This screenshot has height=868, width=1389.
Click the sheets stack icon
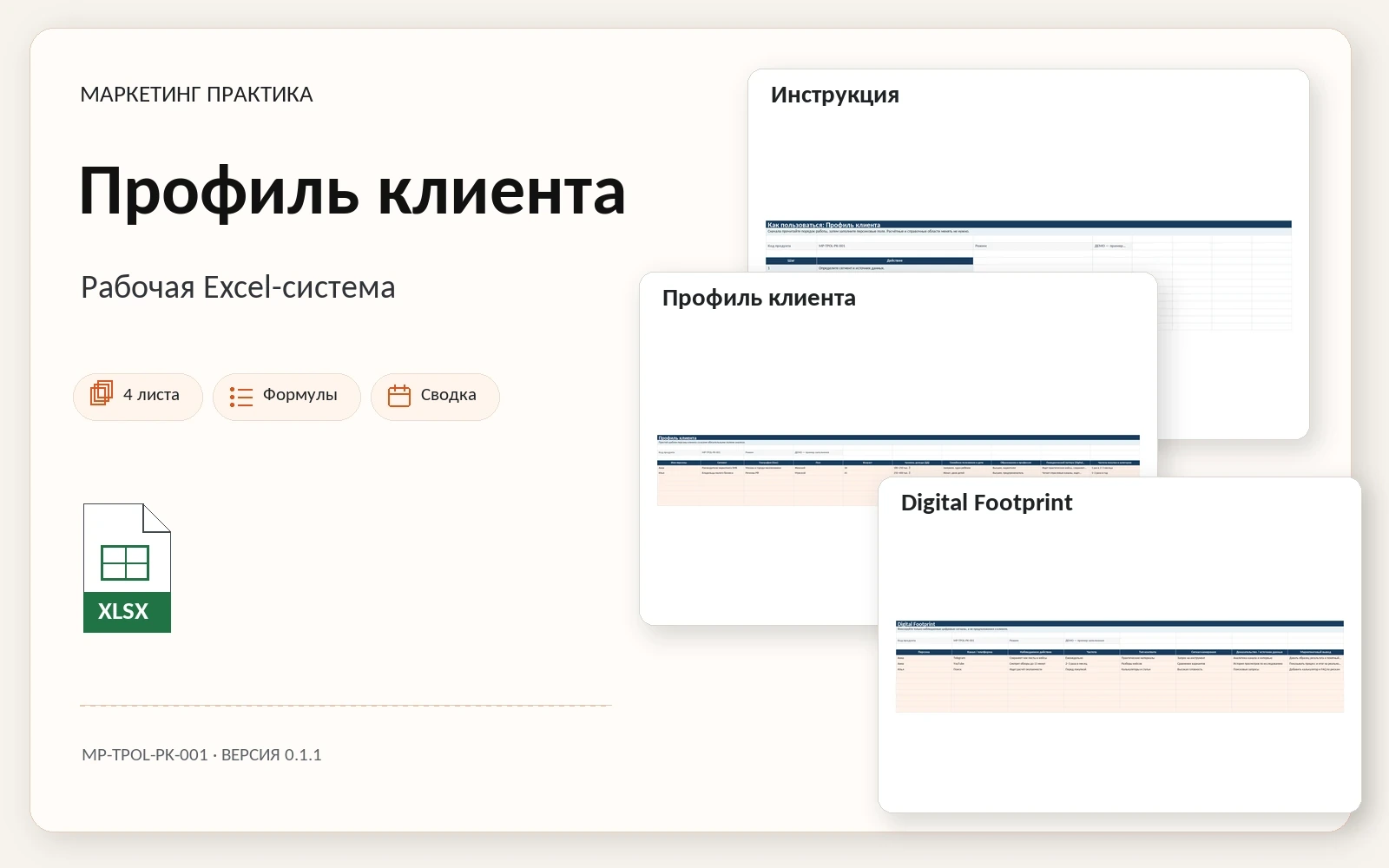point(102,393)
